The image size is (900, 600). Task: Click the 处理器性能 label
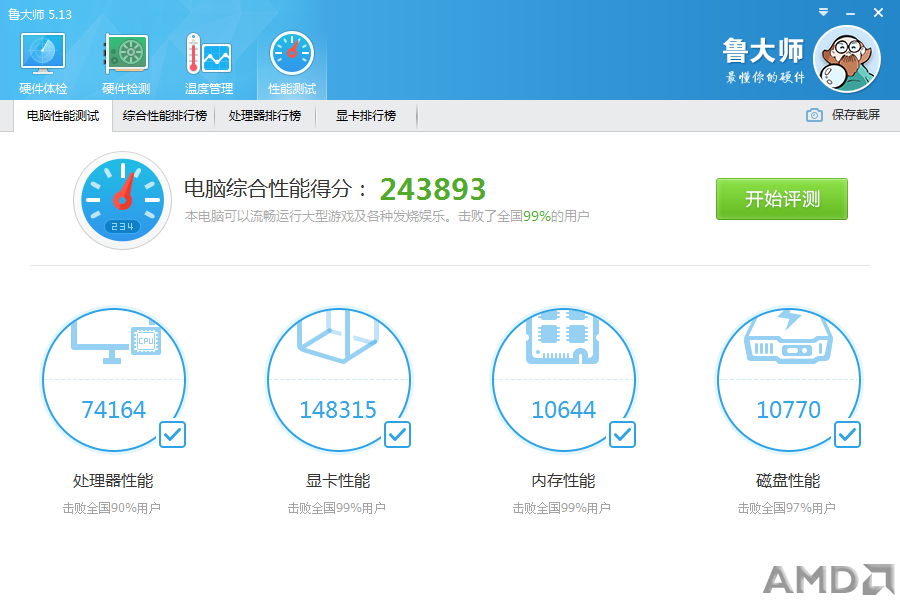113,481
